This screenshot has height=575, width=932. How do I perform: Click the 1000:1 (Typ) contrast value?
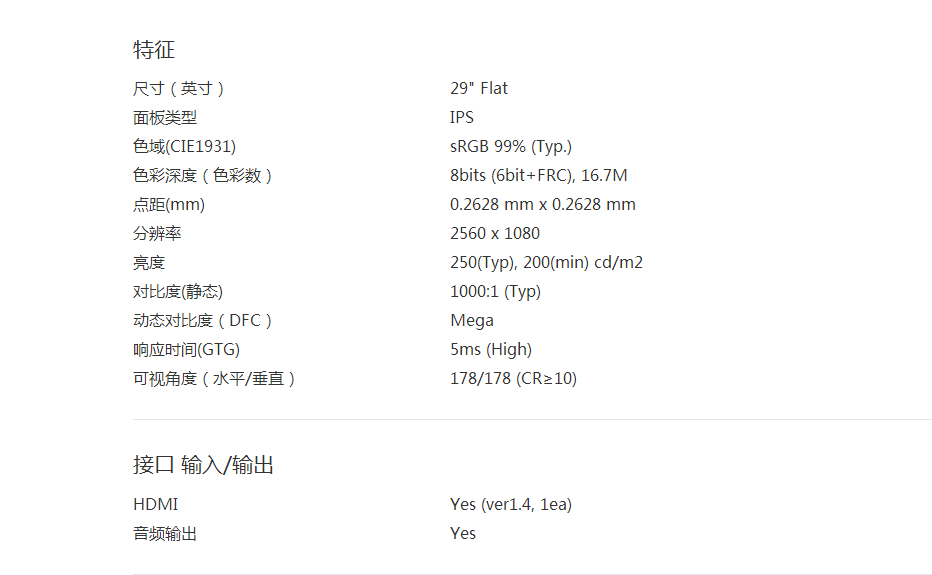(495, 291)
